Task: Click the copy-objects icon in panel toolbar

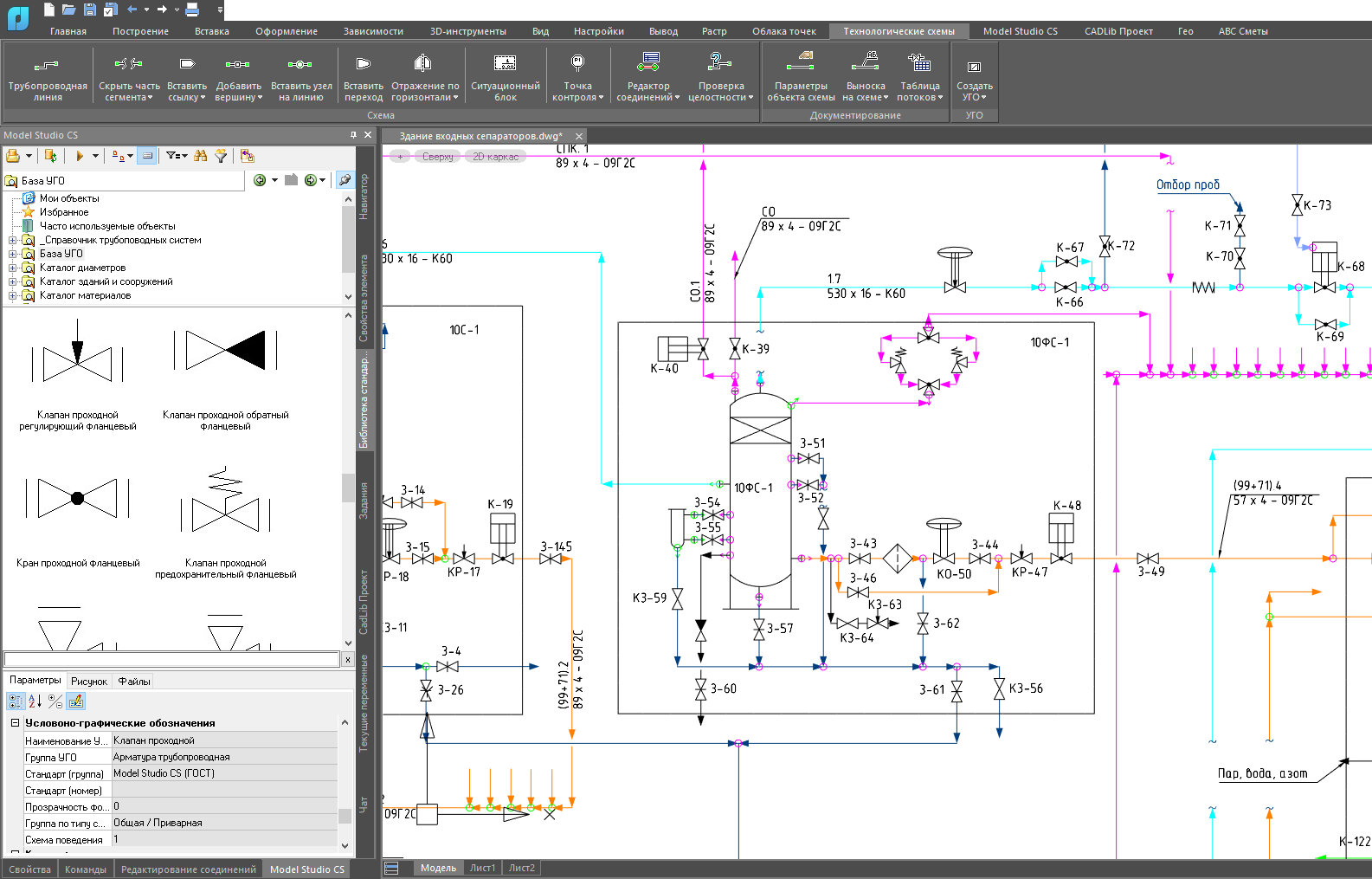Action: tap(248, 156)
